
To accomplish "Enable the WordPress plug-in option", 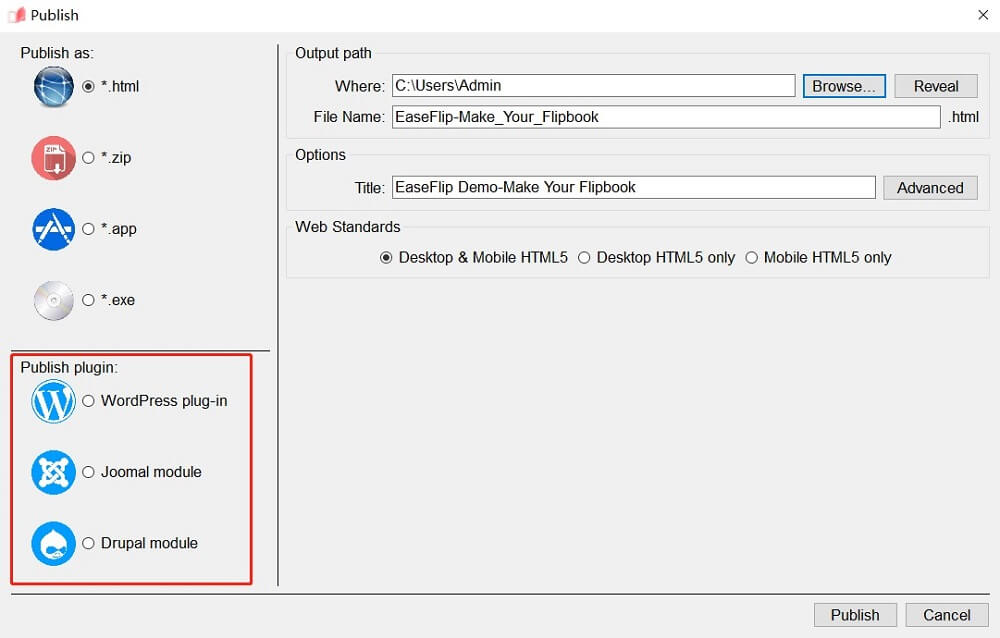I will (x=89, y=401).
